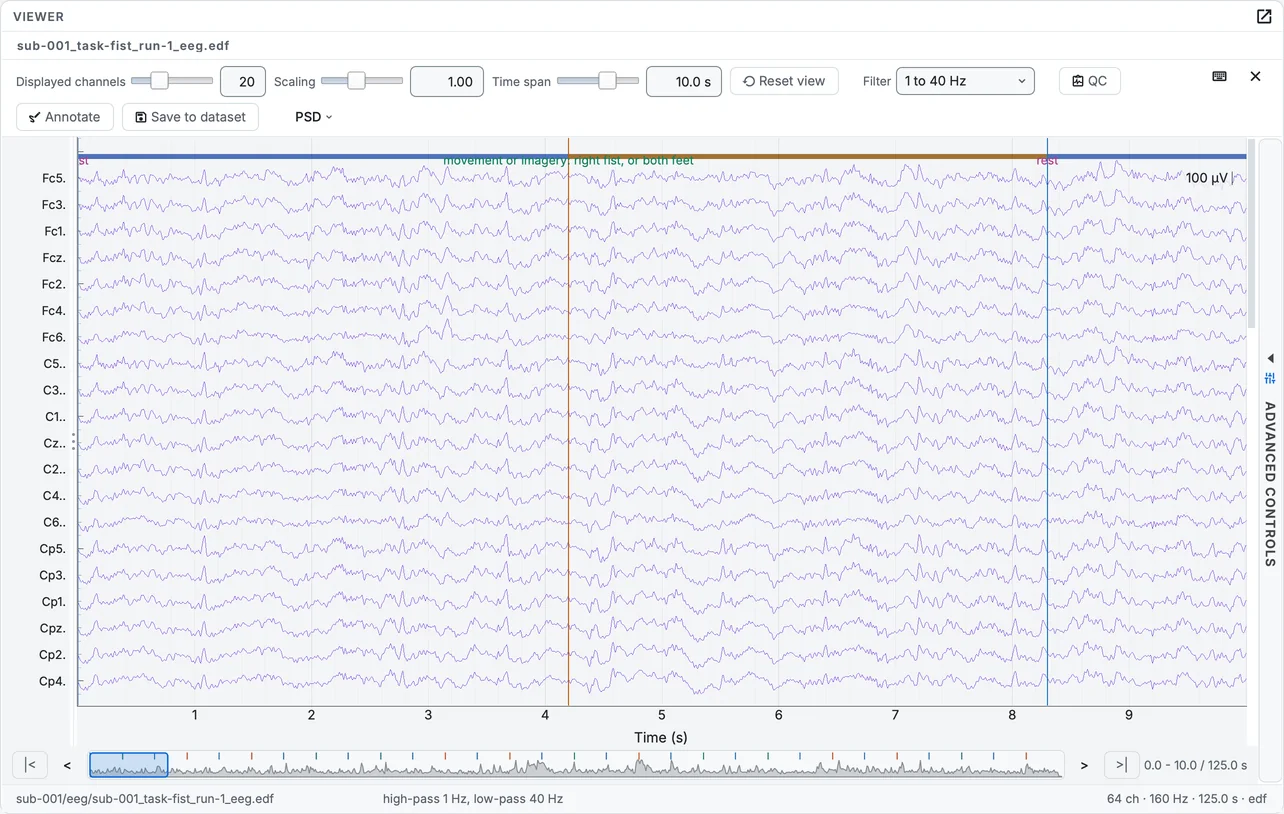Click the 64 ch · 160 Hz status info
The width and height of the screenshot is (1284, 814).
[x=1187, y=799]
